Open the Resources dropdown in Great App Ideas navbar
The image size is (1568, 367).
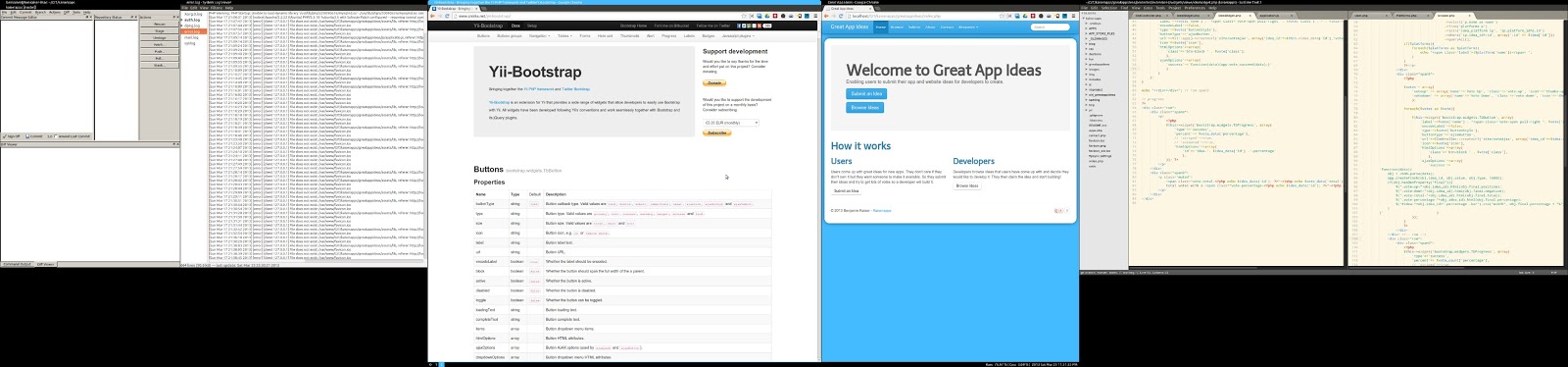click(968, 26)
